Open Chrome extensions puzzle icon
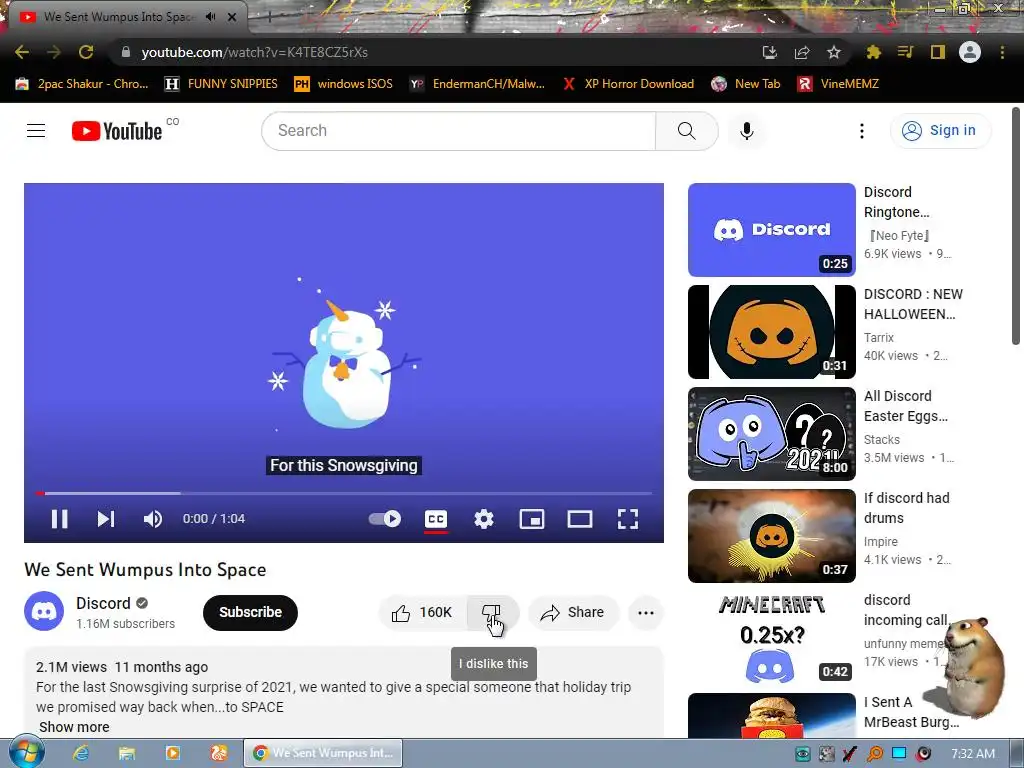 click(873, 52)
